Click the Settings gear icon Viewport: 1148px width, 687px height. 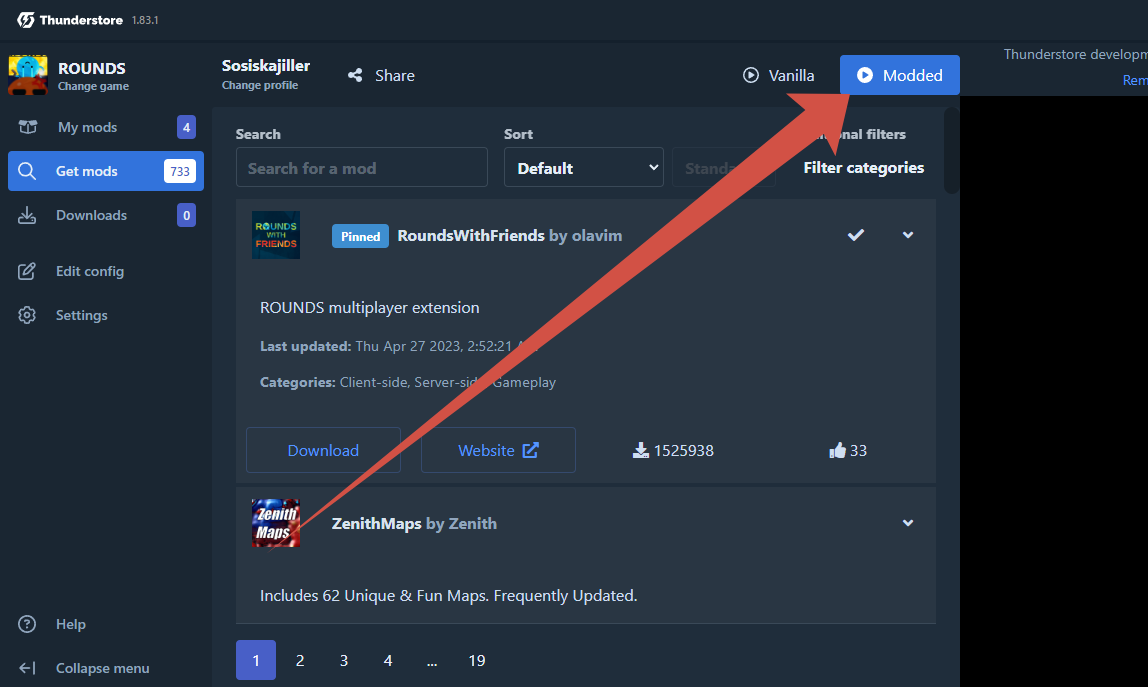pyautogui.click(x=27, y=315)
